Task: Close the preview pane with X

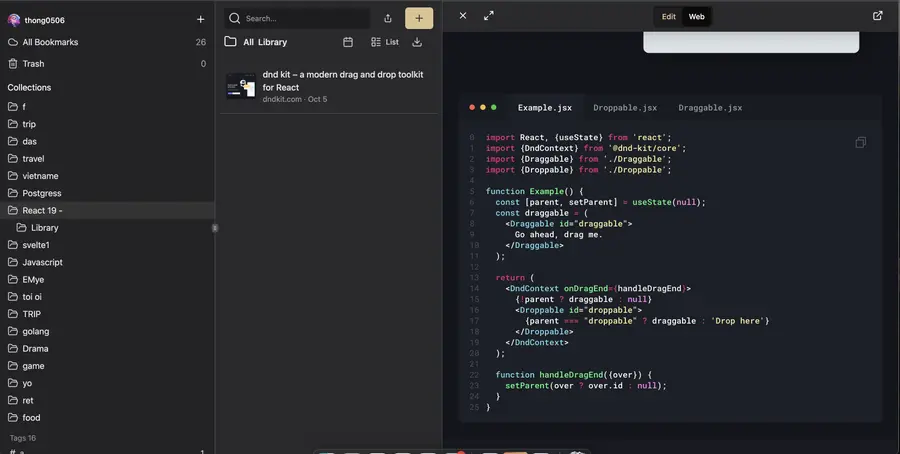Action: (x=463, y=16)
